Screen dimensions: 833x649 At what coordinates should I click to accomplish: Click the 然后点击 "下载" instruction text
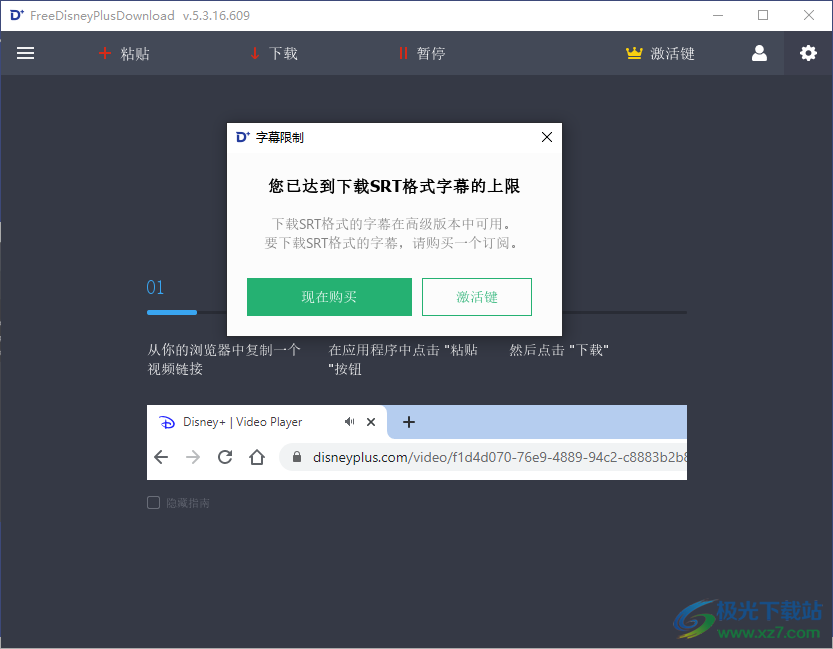tap(559, 350)
